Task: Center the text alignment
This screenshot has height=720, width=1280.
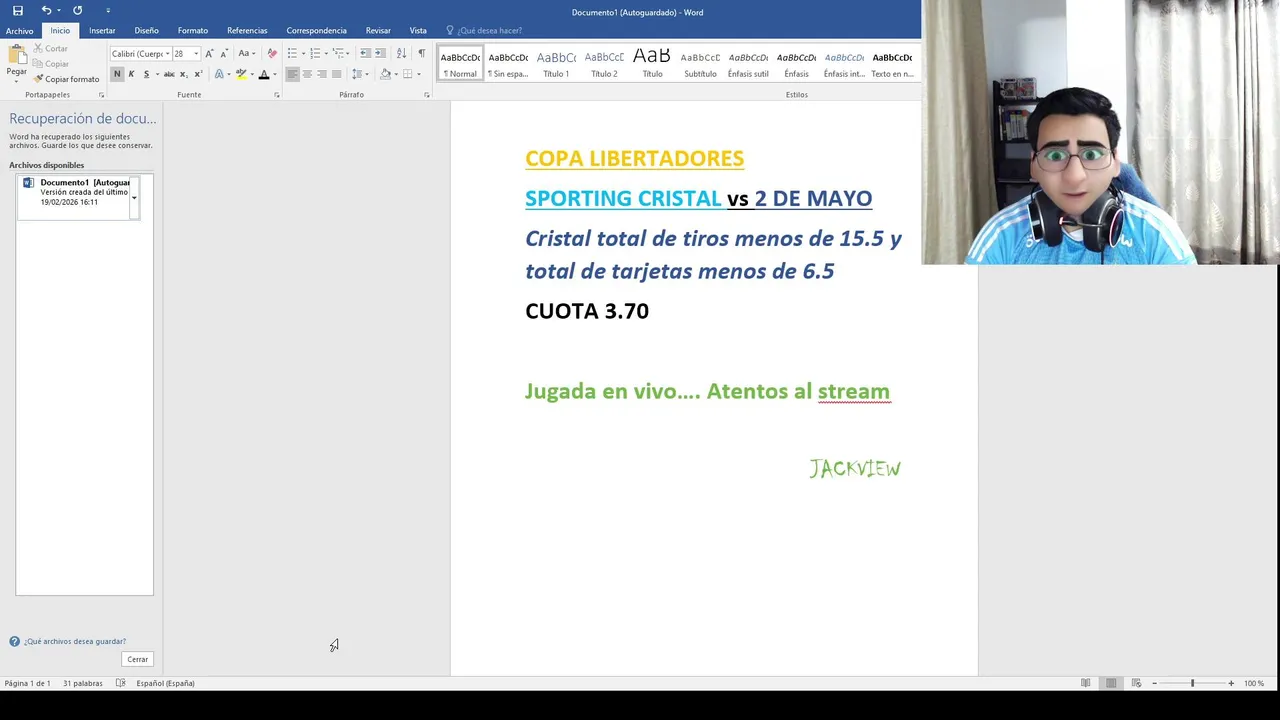Action: (307, 74)
